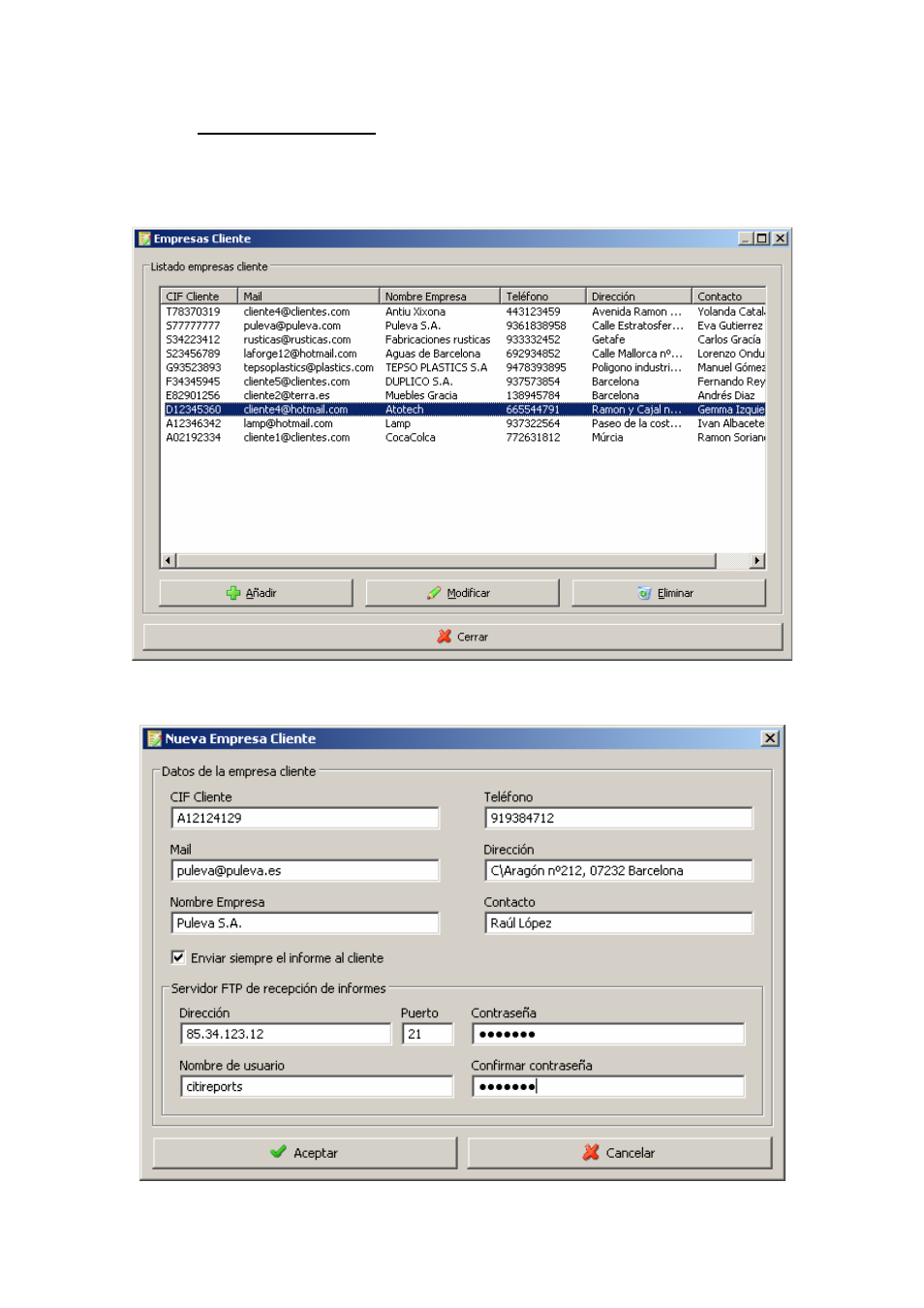
Task: Close the Empresas Cliente window
Action: tap(781, 238)
